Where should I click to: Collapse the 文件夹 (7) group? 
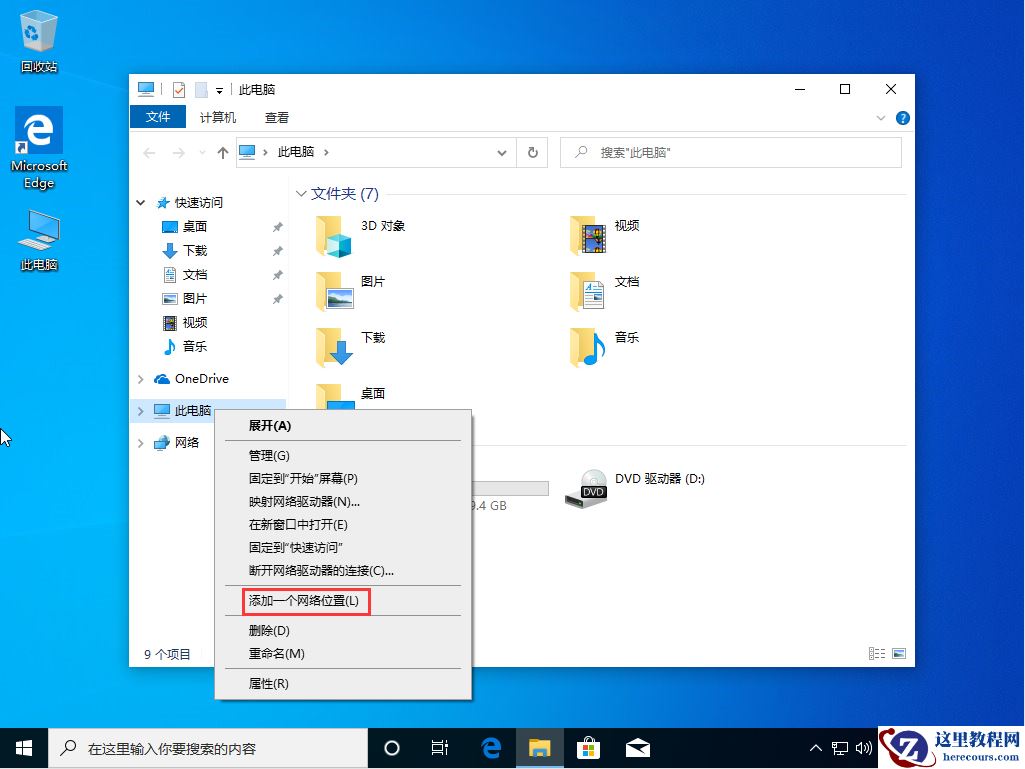(x=302, y=193)
